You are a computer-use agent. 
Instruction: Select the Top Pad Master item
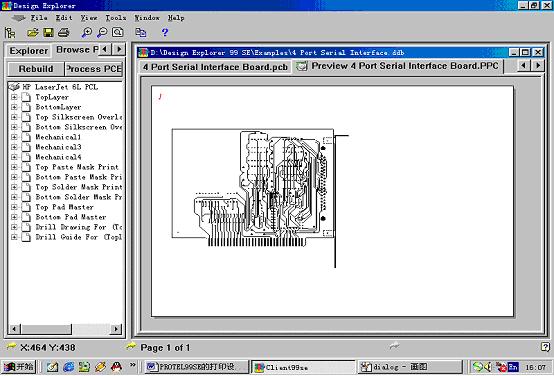65,207
